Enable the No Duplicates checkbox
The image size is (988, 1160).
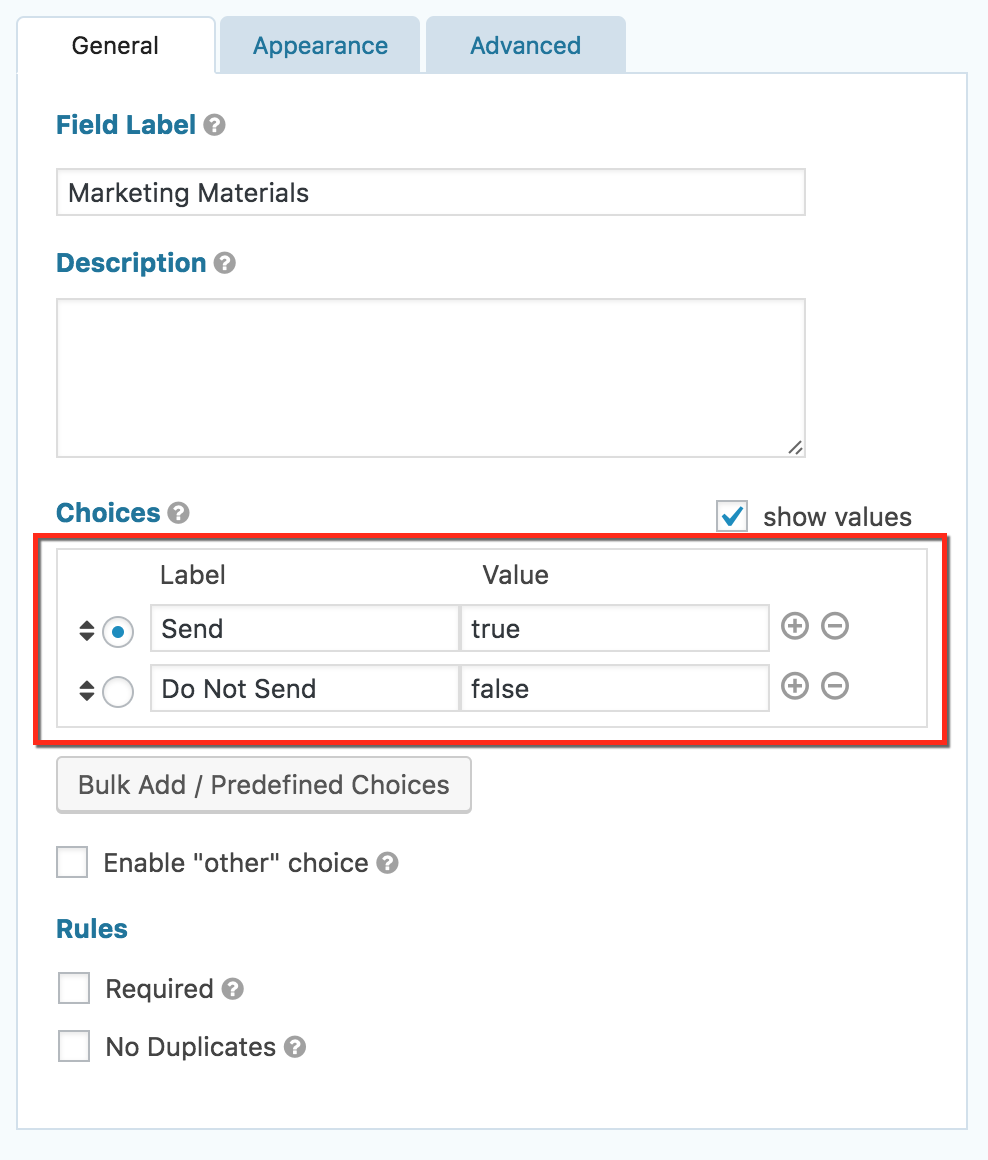[x=74, y=1047]
